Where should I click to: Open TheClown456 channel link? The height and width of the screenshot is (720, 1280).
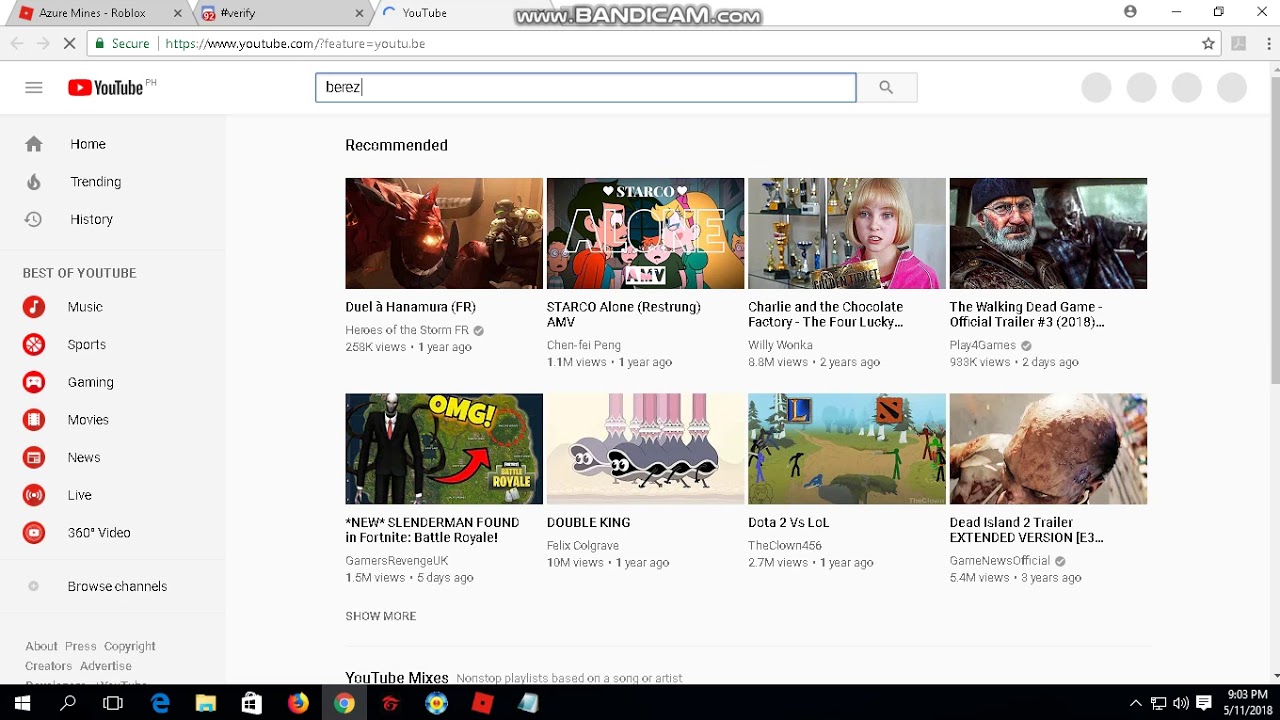tap(785, 546)
